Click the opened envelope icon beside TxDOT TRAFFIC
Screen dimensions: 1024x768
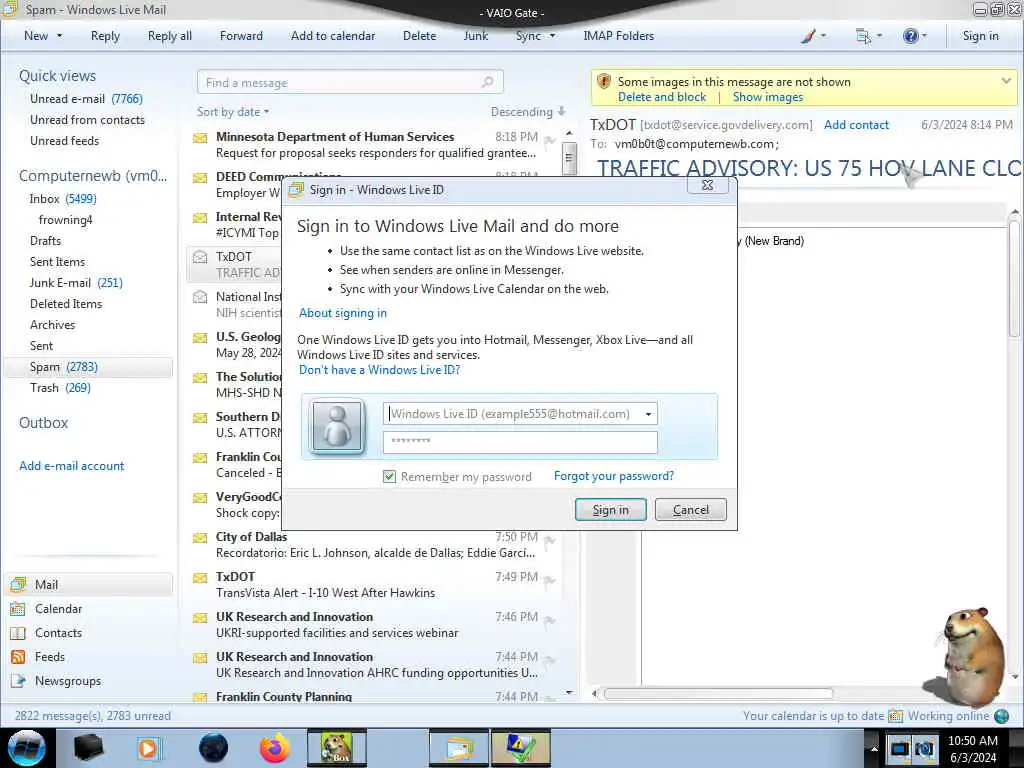200,257
